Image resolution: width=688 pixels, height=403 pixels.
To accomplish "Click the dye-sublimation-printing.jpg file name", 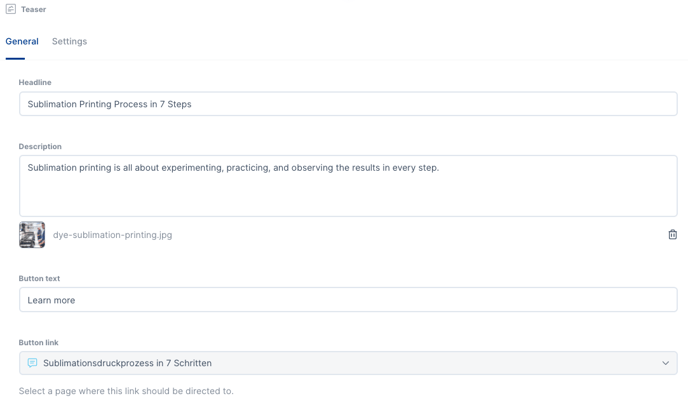I will click(x=112, y=235).
